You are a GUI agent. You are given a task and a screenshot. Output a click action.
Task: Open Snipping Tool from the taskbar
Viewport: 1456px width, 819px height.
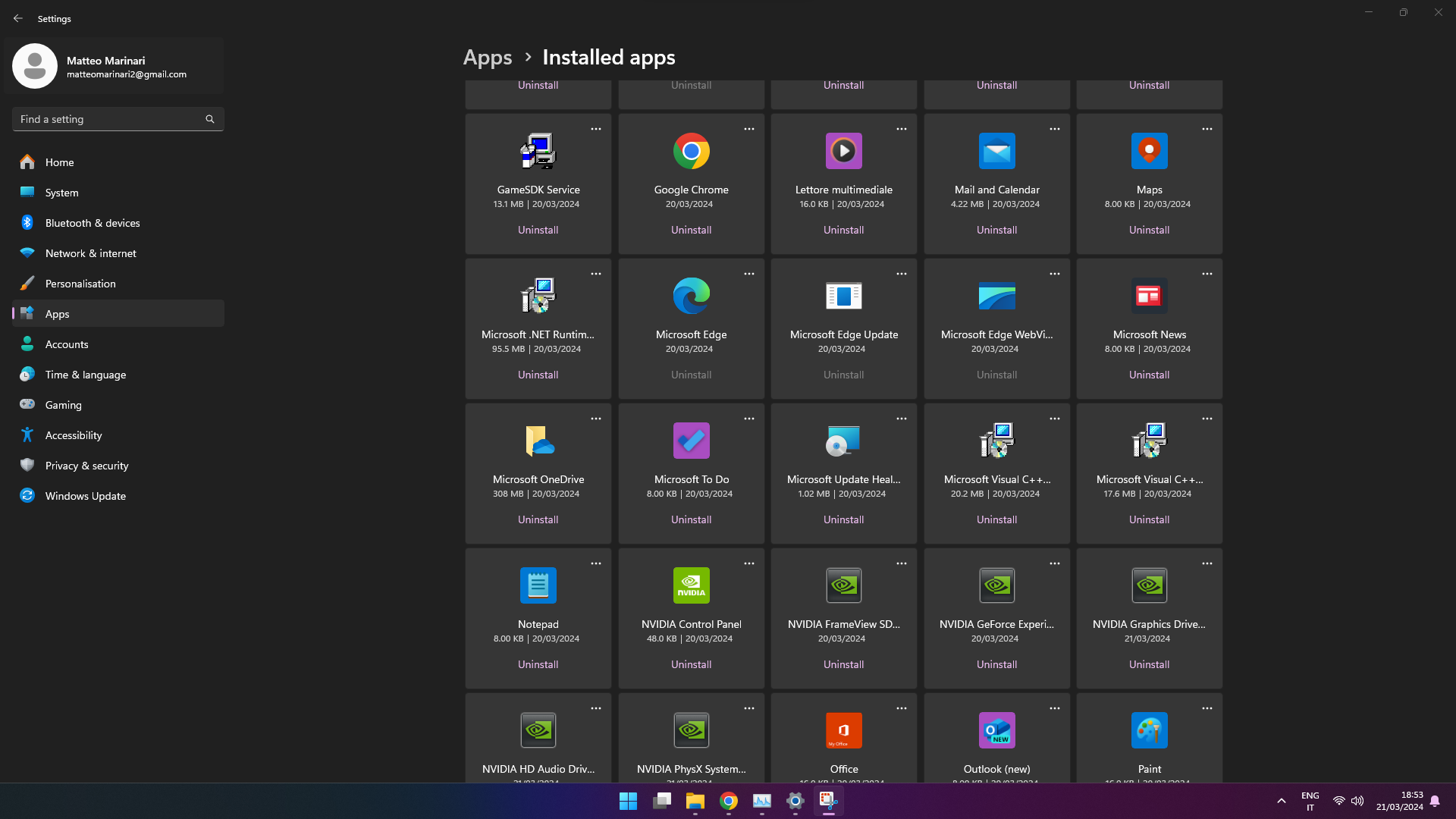pyautogui.click(x=828, y=801)
